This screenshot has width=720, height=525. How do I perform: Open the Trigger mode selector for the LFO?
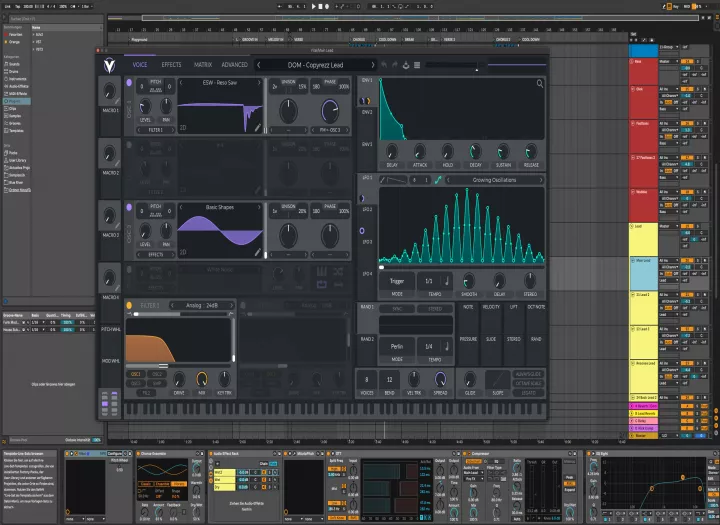pyautogui.click(x=397, y=281)
